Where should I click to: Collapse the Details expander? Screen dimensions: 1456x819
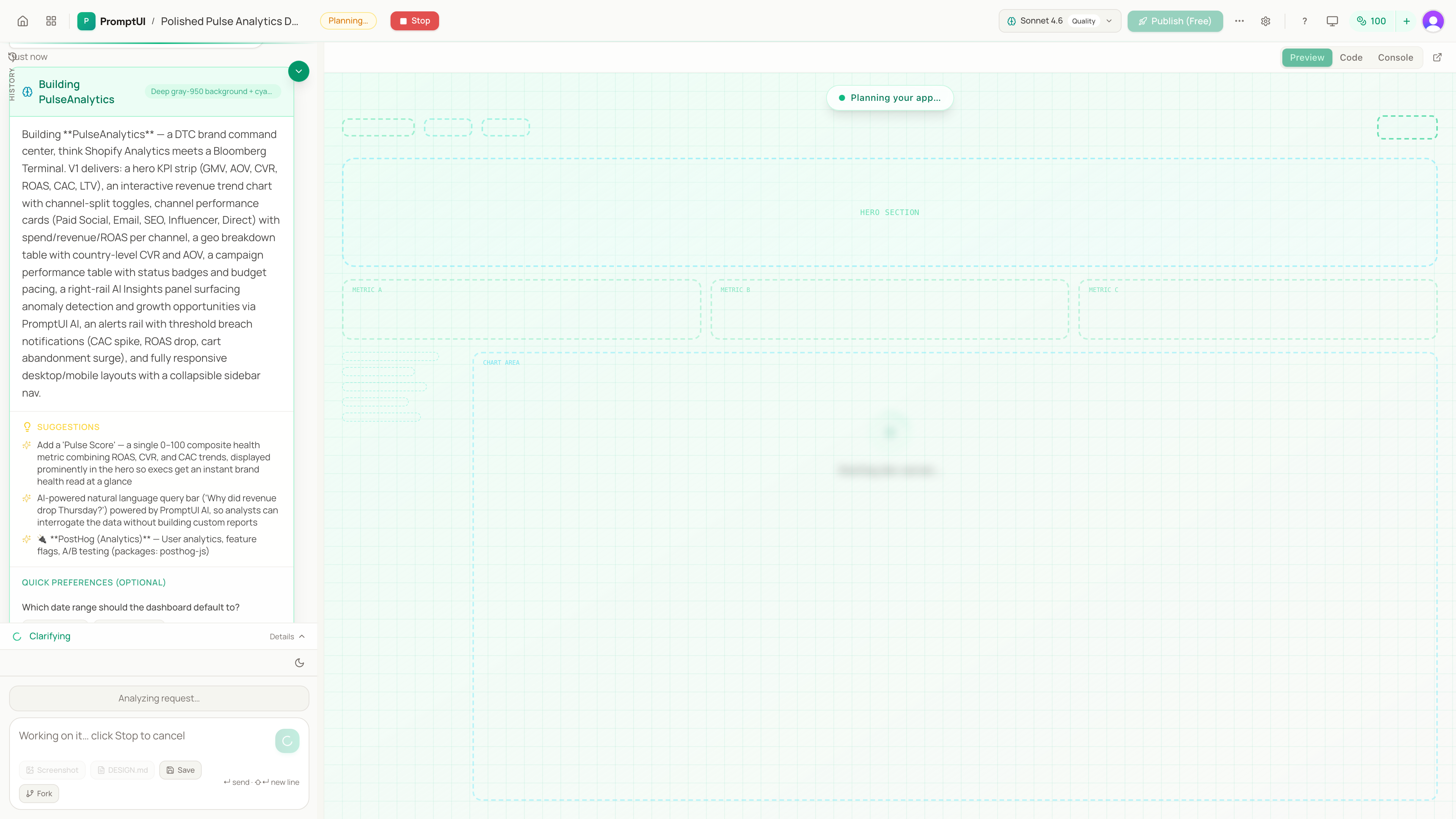(x=287, y=637)
